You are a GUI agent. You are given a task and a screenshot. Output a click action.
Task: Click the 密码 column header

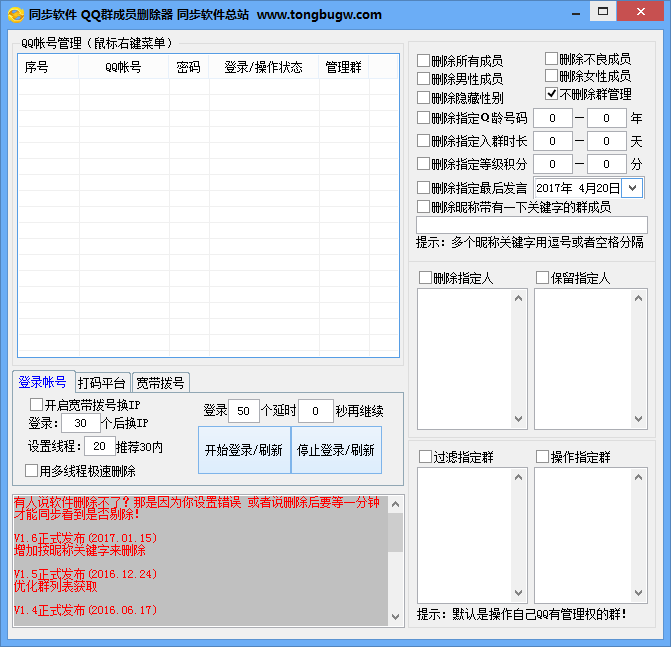[x=189, y=67]
